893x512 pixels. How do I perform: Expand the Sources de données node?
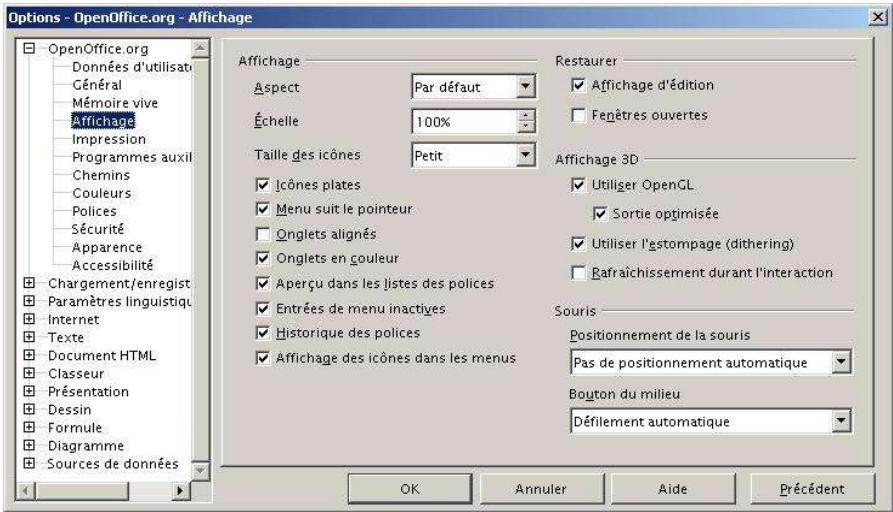[29, 463]
